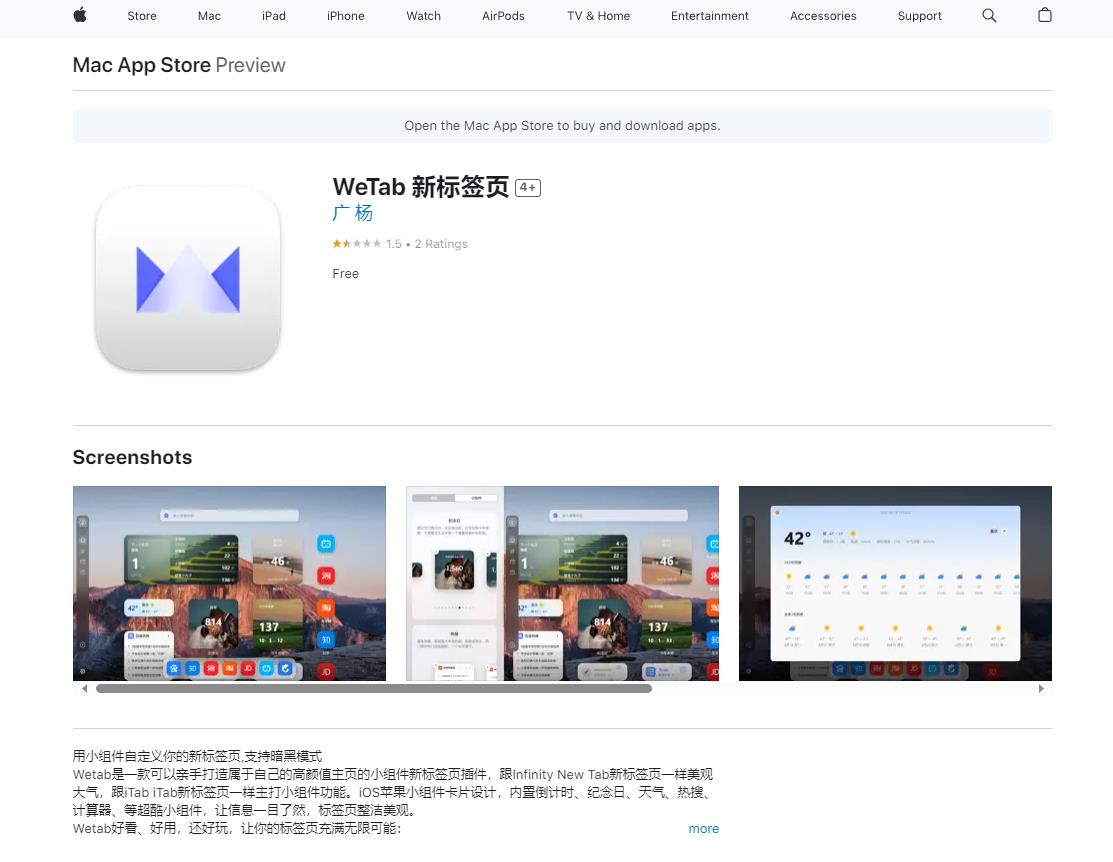Open the weather forecast screenshot
The height and width of the screenshot is (862, 1113).
(x=894, y=583)
